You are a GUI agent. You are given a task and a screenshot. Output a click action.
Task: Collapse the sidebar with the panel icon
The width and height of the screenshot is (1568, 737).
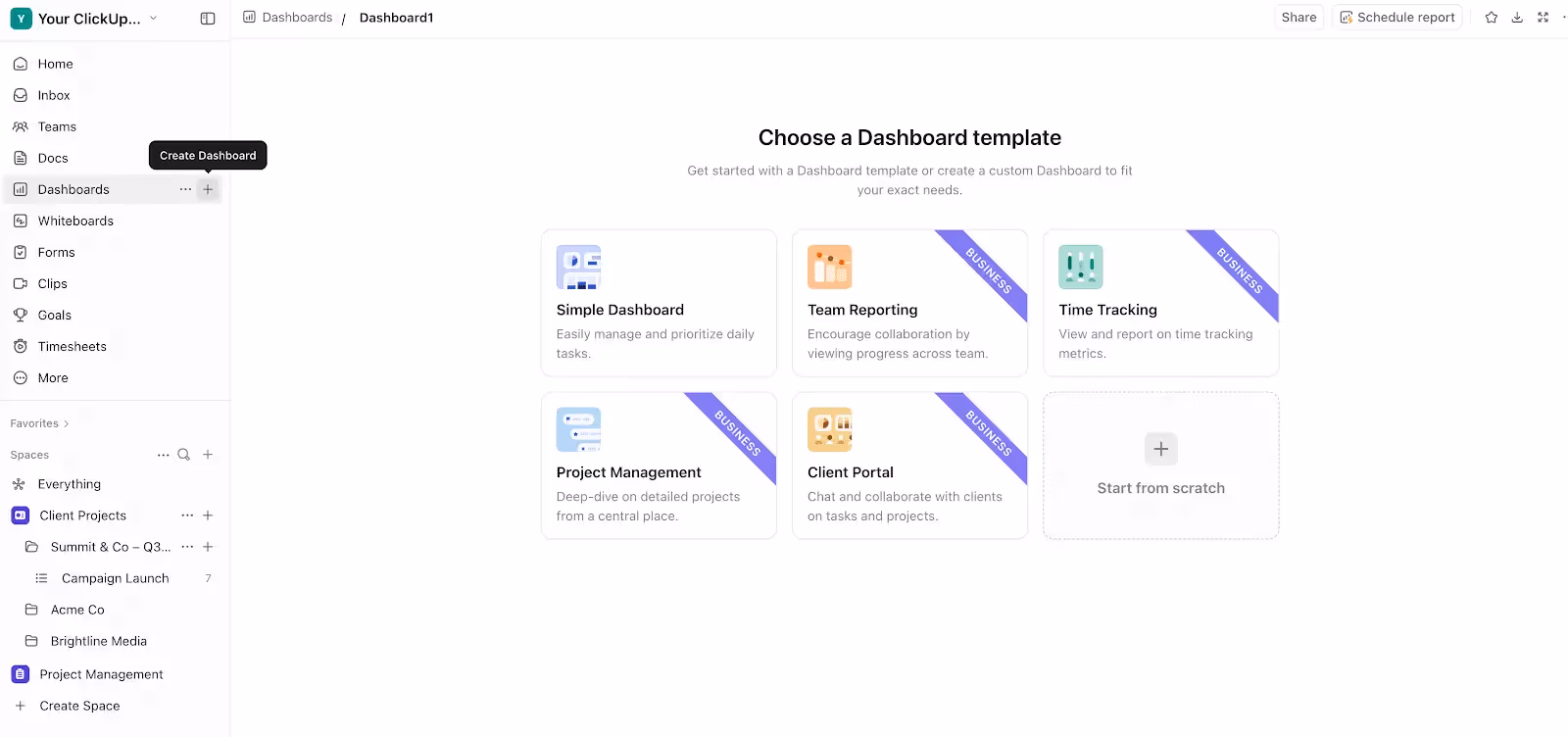click(x=208, y=19)
